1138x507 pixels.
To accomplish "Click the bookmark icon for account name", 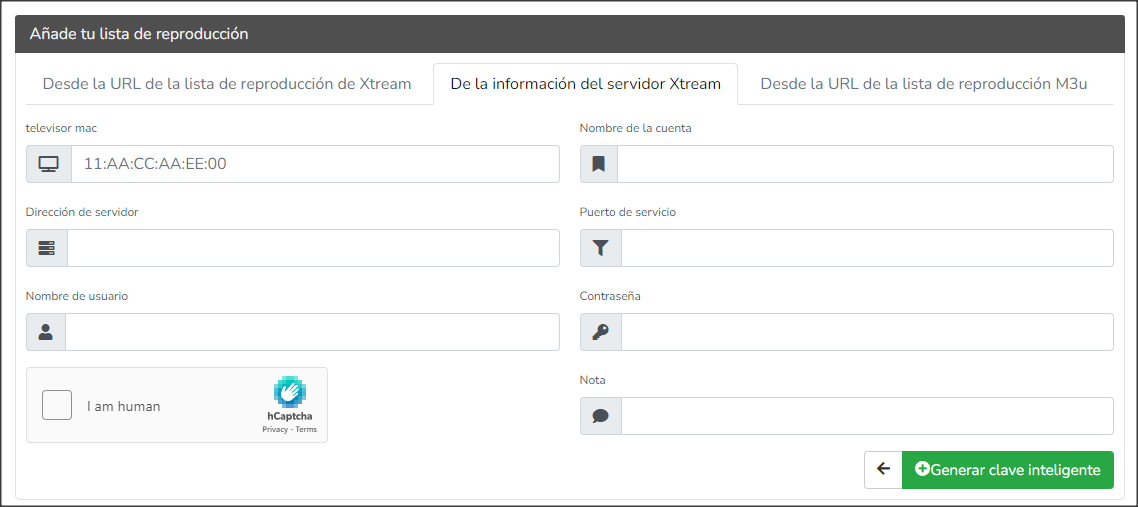I will [599, 164].
